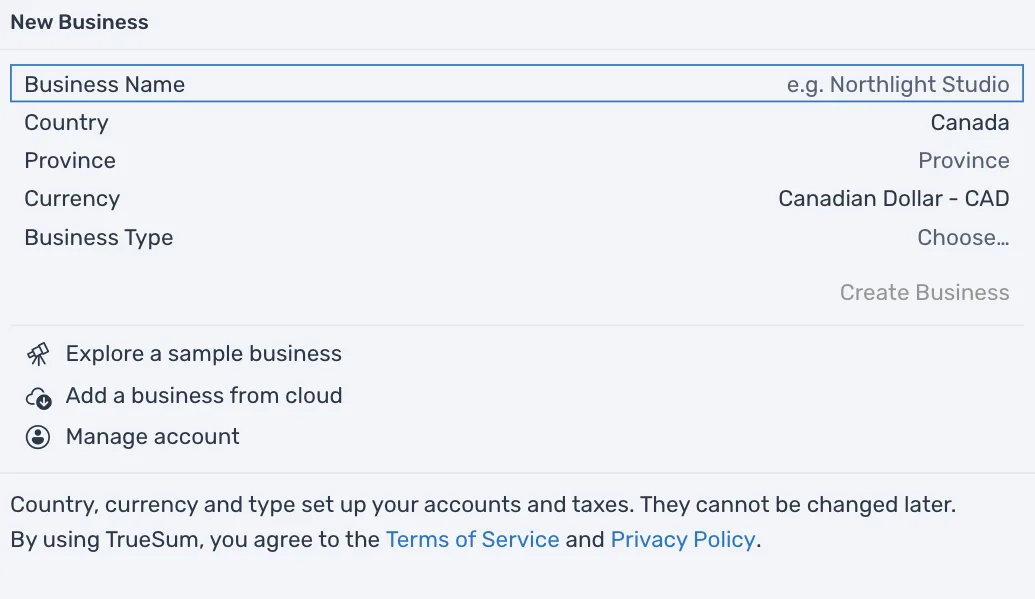Open the Terms of Service link
This screenshot has width=1035, height=599.
click(472, 539)
